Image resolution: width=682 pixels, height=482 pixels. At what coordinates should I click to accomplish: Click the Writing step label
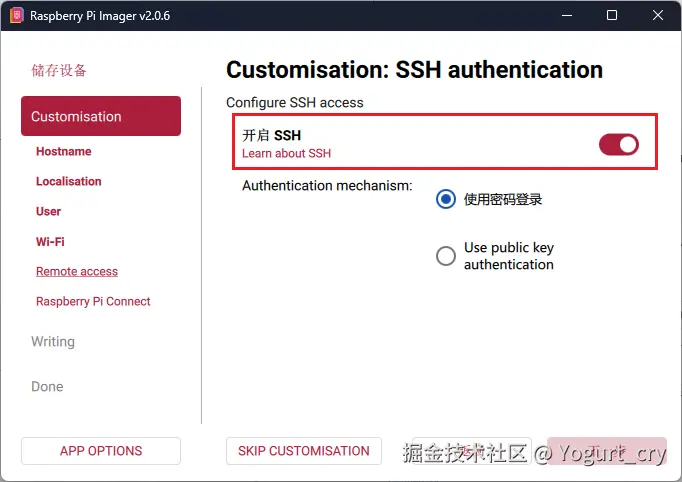(53, 341)
